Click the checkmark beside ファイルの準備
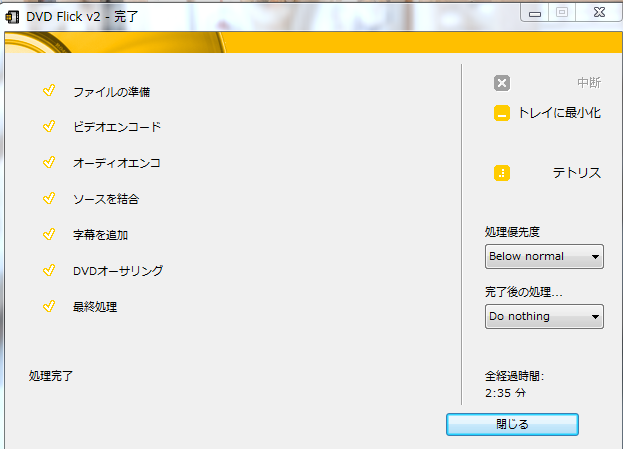This screenshot has height=449, width=623. [x=49, y=91]
